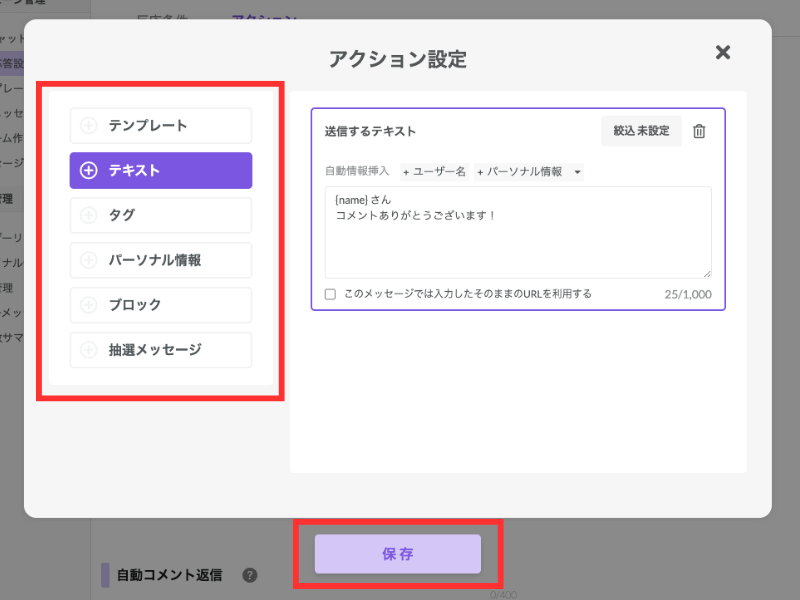800x600 pixels.
Task: Choose the 抽選メッセージ action type
Action: 161,350
